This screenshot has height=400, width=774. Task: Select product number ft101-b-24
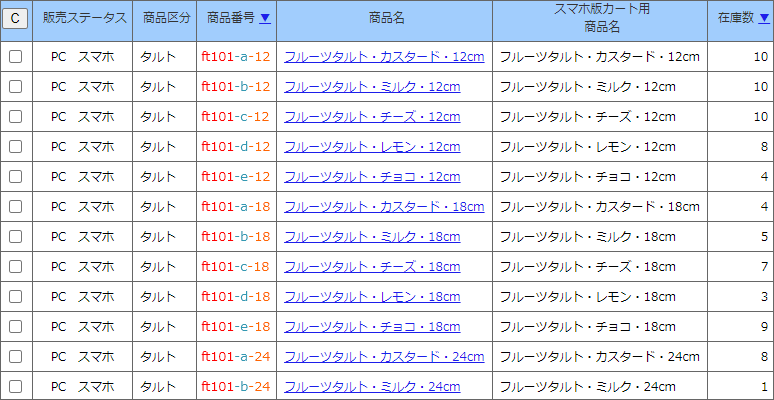236,386
